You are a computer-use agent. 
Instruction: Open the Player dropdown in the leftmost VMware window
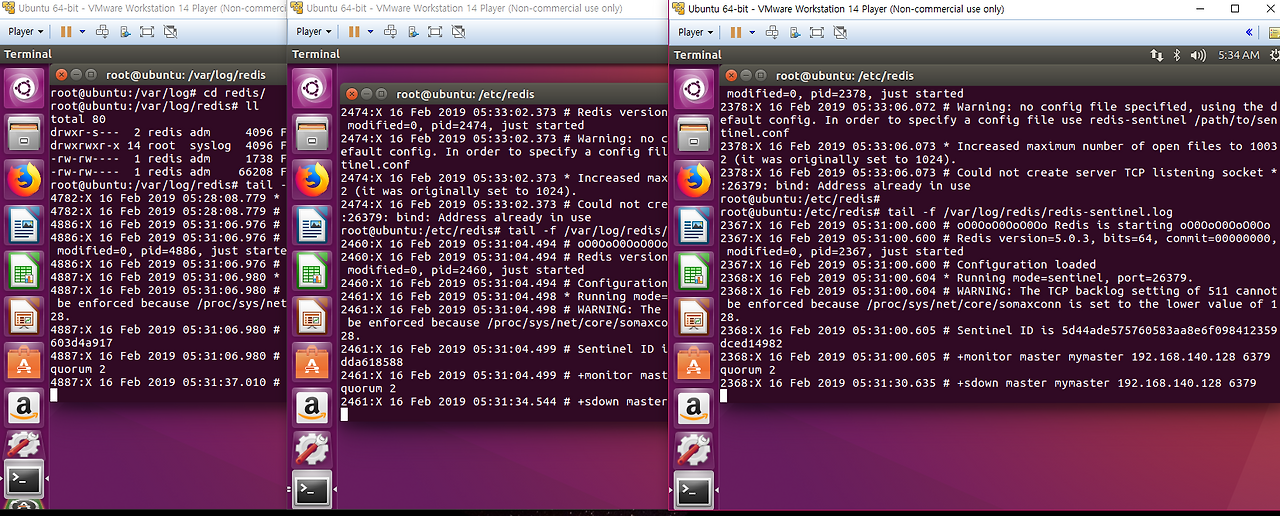[x=26, y=32]
